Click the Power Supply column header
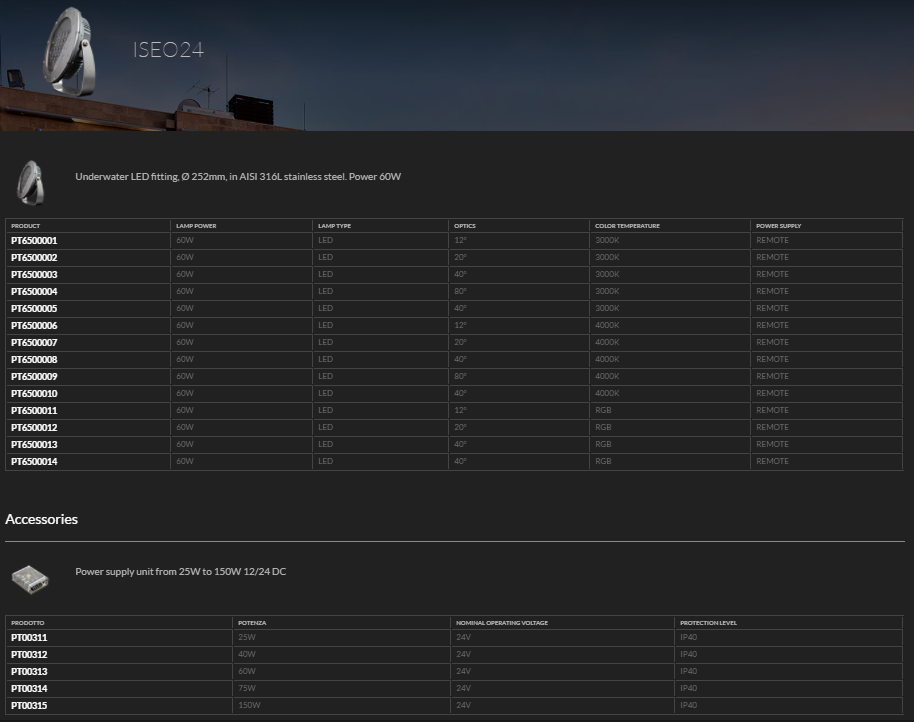This screenshot has height=722, width=914. pyautogui.click(x=778, y=226)
